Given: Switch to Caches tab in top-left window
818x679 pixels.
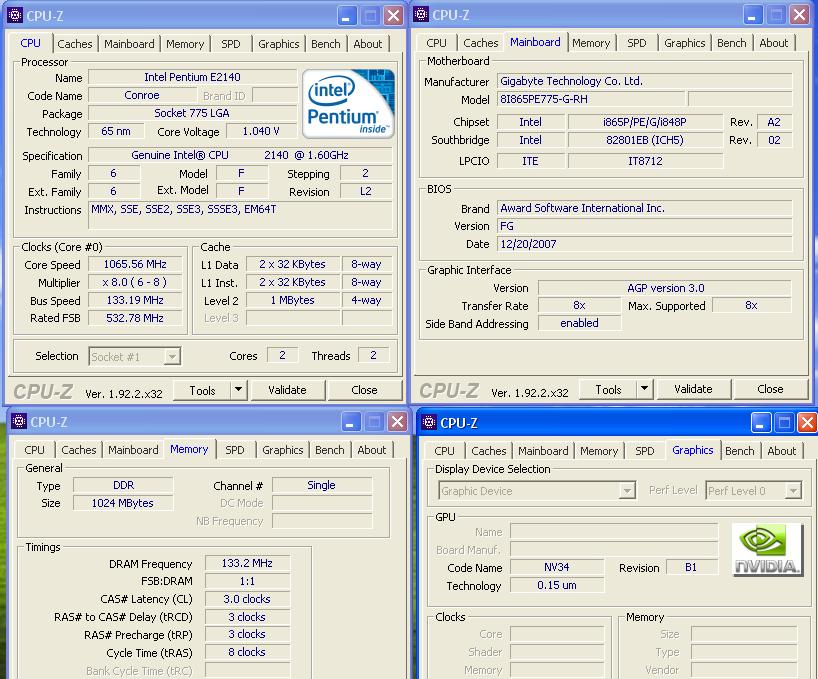Looking at the screenshot, I should [x=75, y=44].
